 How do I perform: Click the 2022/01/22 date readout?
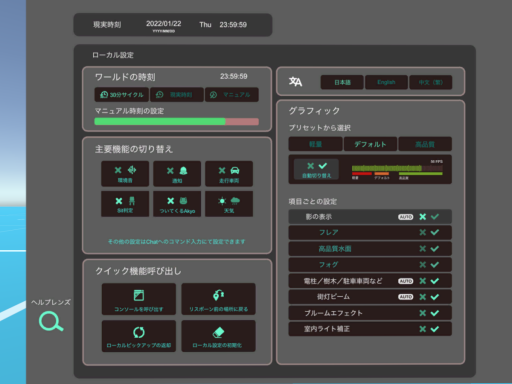[164, 24]
